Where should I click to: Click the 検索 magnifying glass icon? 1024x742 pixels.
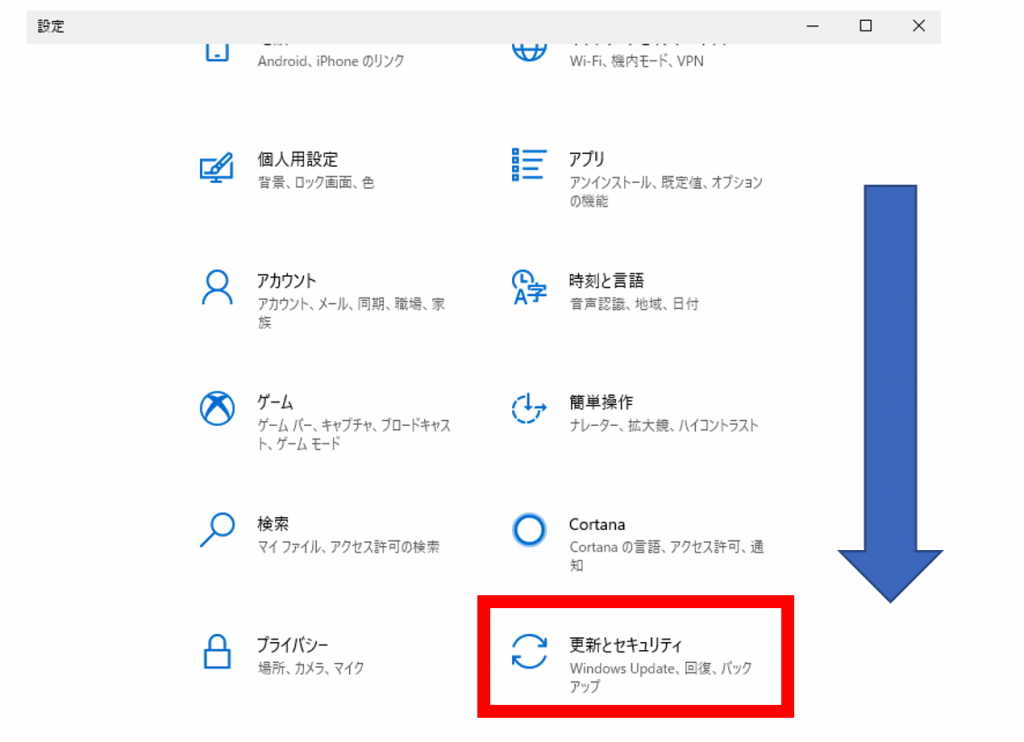click(x=217, y=530)
